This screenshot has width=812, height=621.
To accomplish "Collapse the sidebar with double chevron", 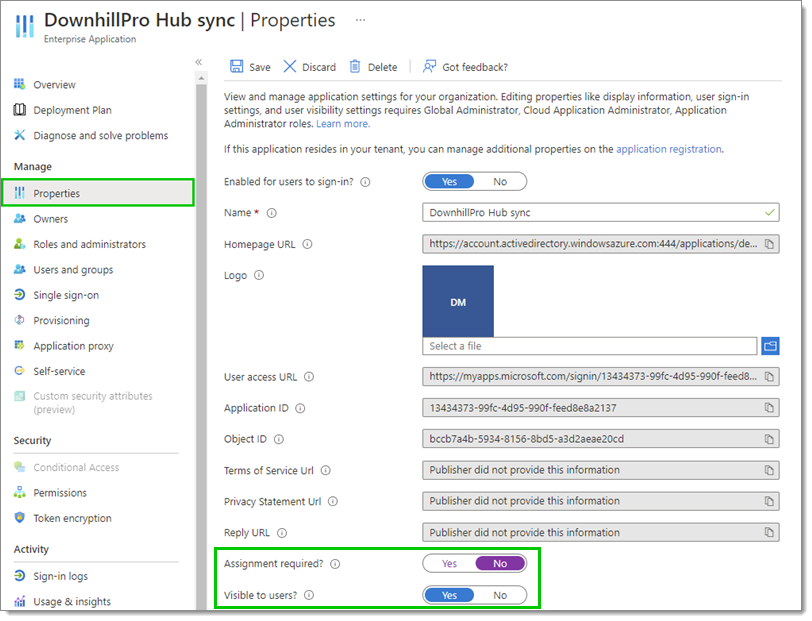I will [x=199, y=62].
